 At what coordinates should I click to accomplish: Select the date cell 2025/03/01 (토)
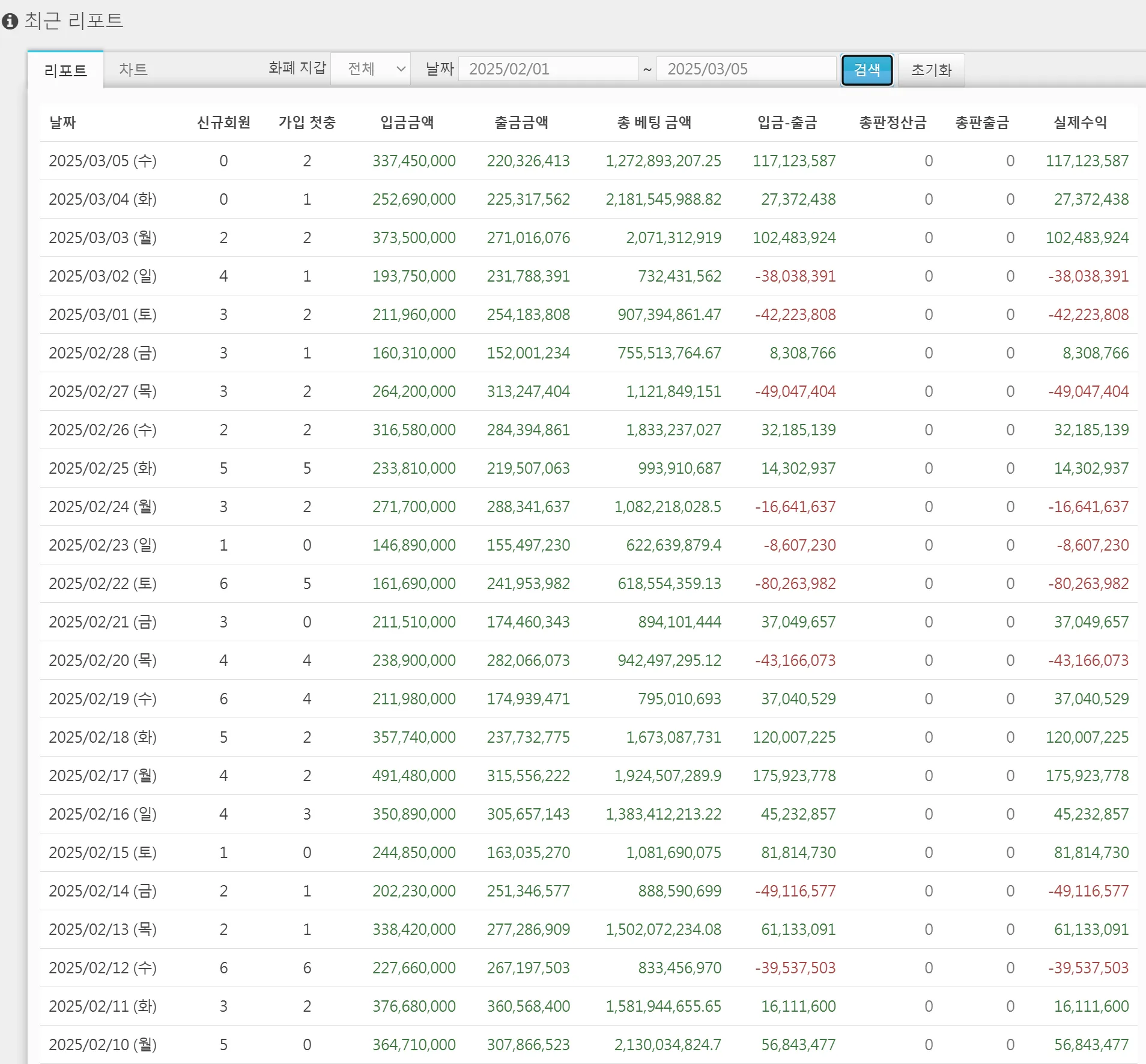click(x=103, y=315)
